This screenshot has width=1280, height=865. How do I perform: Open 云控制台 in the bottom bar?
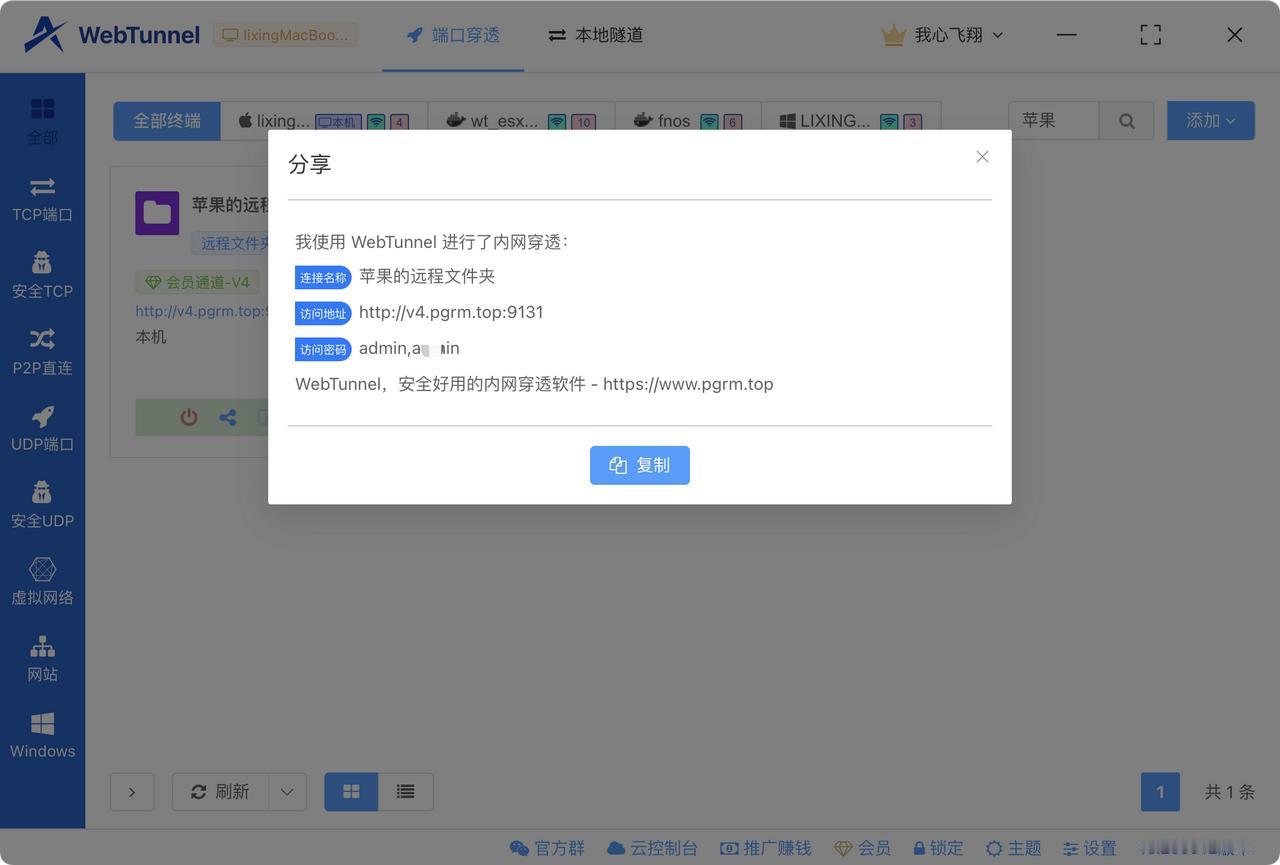point(652,848)
